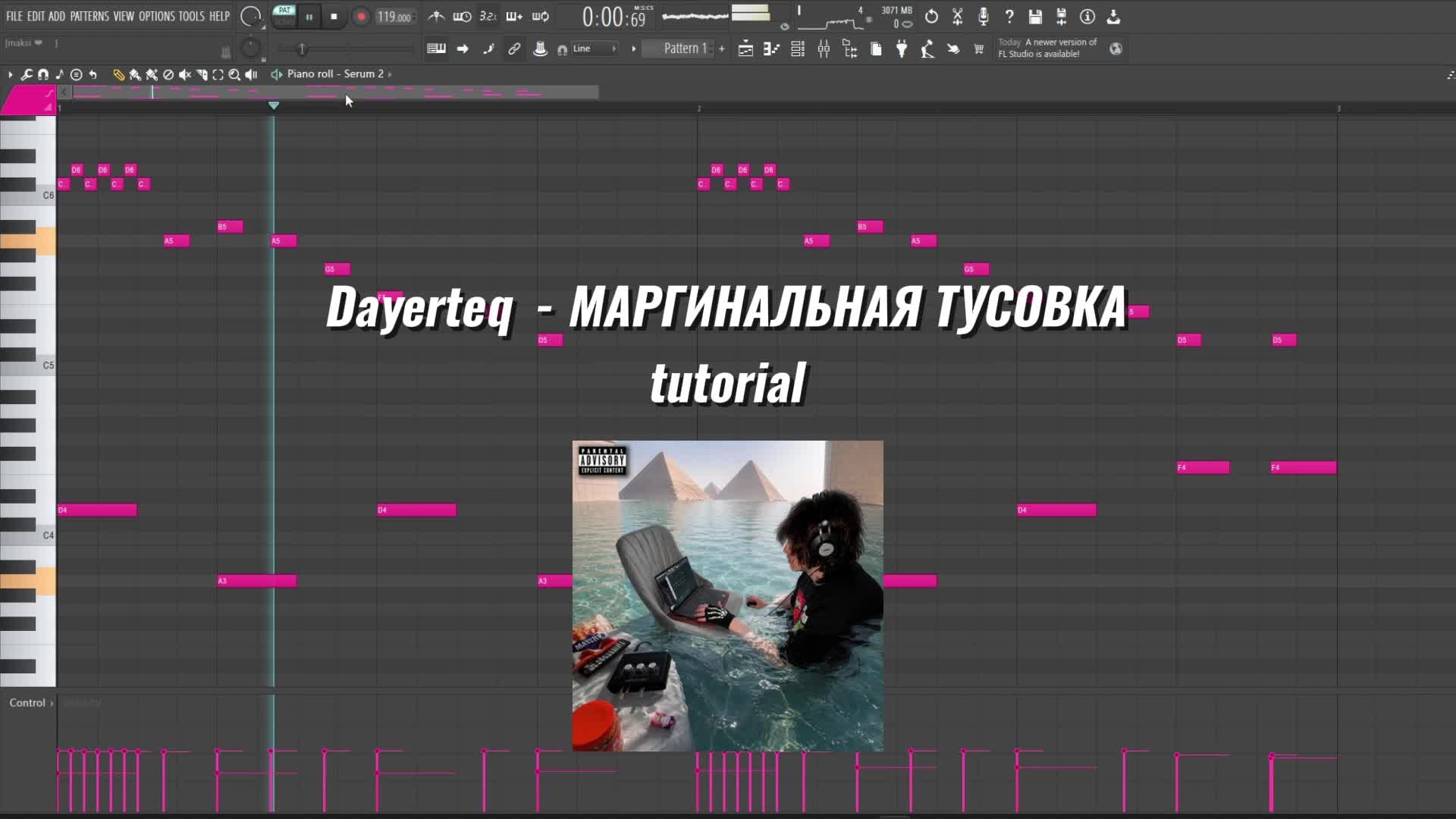This screenshot has width=1456, height=819.
Task: Click the tempo 119.000 field
Action: [395, 17]
